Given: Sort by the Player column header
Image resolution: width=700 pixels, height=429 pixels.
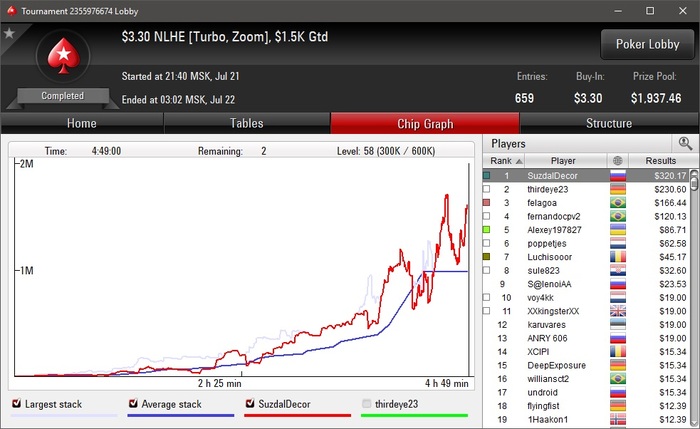Looking at the screenshot, I should pyautogui.click(x=565, y=161).
